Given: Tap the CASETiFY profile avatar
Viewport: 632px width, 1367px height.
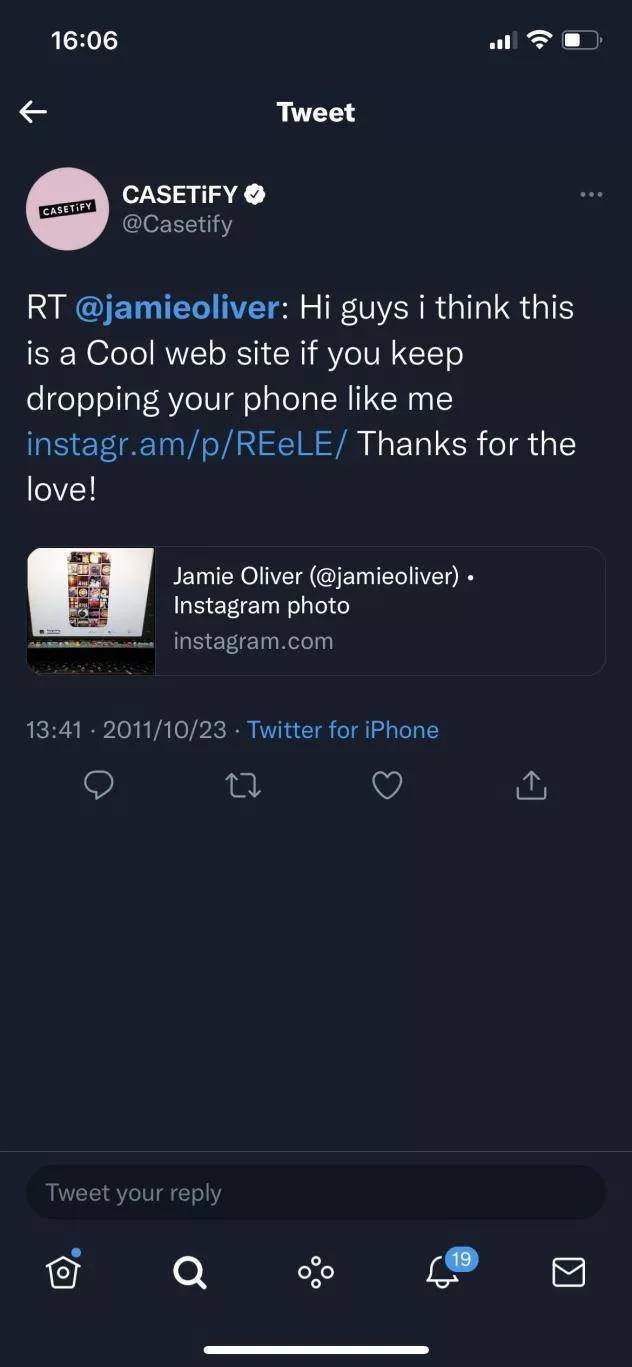Looking at the screenshot, I should coord(67,208).
